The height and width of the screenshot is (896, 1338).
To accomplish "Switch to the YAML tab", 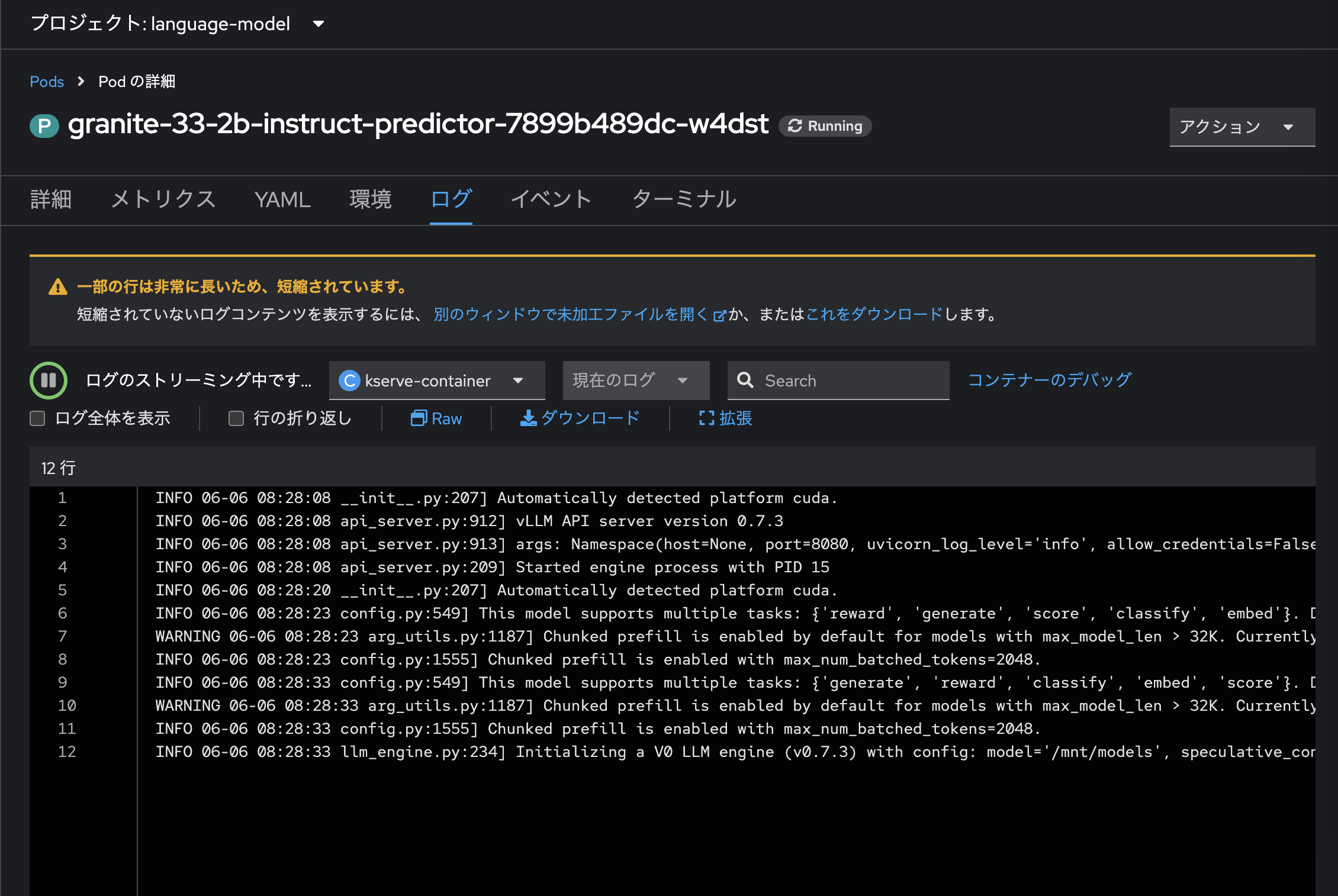I will point(282,199).
